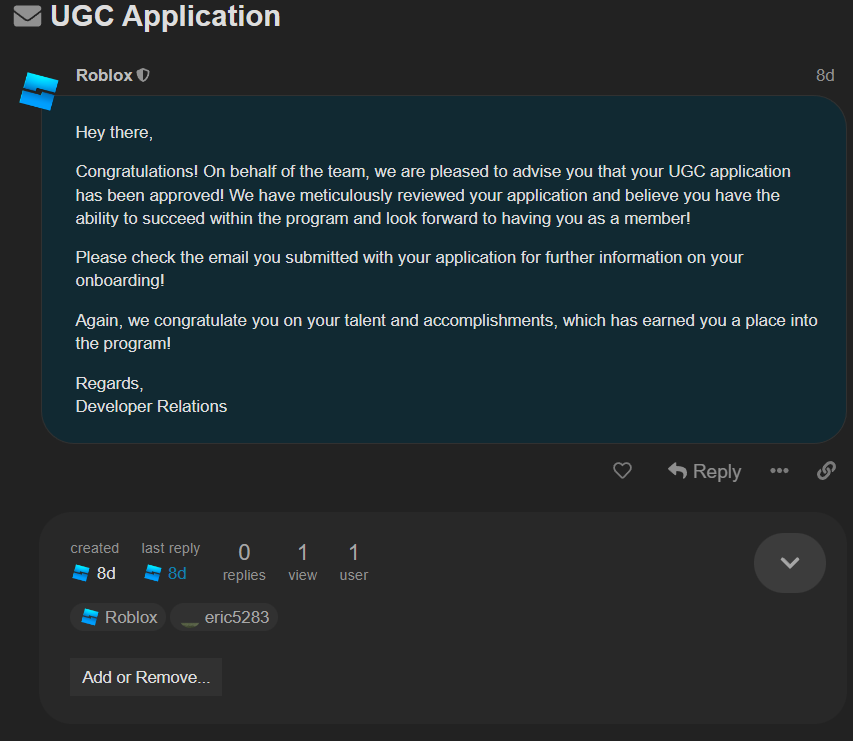This screenshot has width=853, height=741.
Task: Click the 'Developer Relations' signature text
Action: 151,406
